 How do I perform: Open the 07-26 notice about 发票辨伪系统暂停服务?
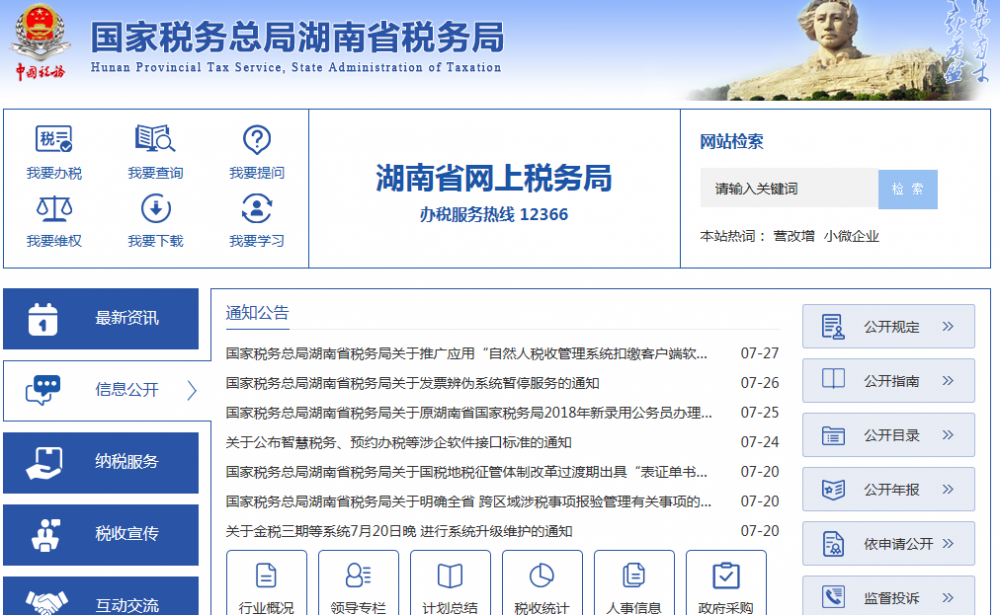(412, 383)
